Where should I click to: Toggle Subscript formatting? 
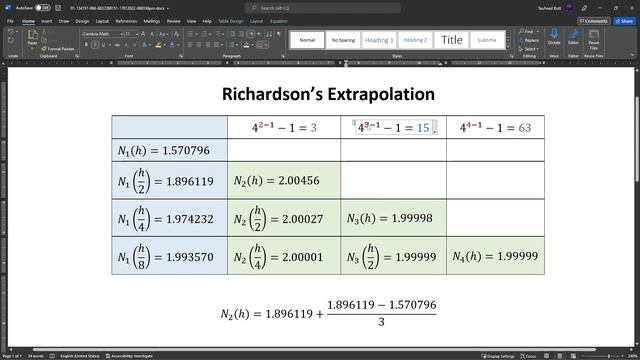pyautogui.click(x=126, y=45)
